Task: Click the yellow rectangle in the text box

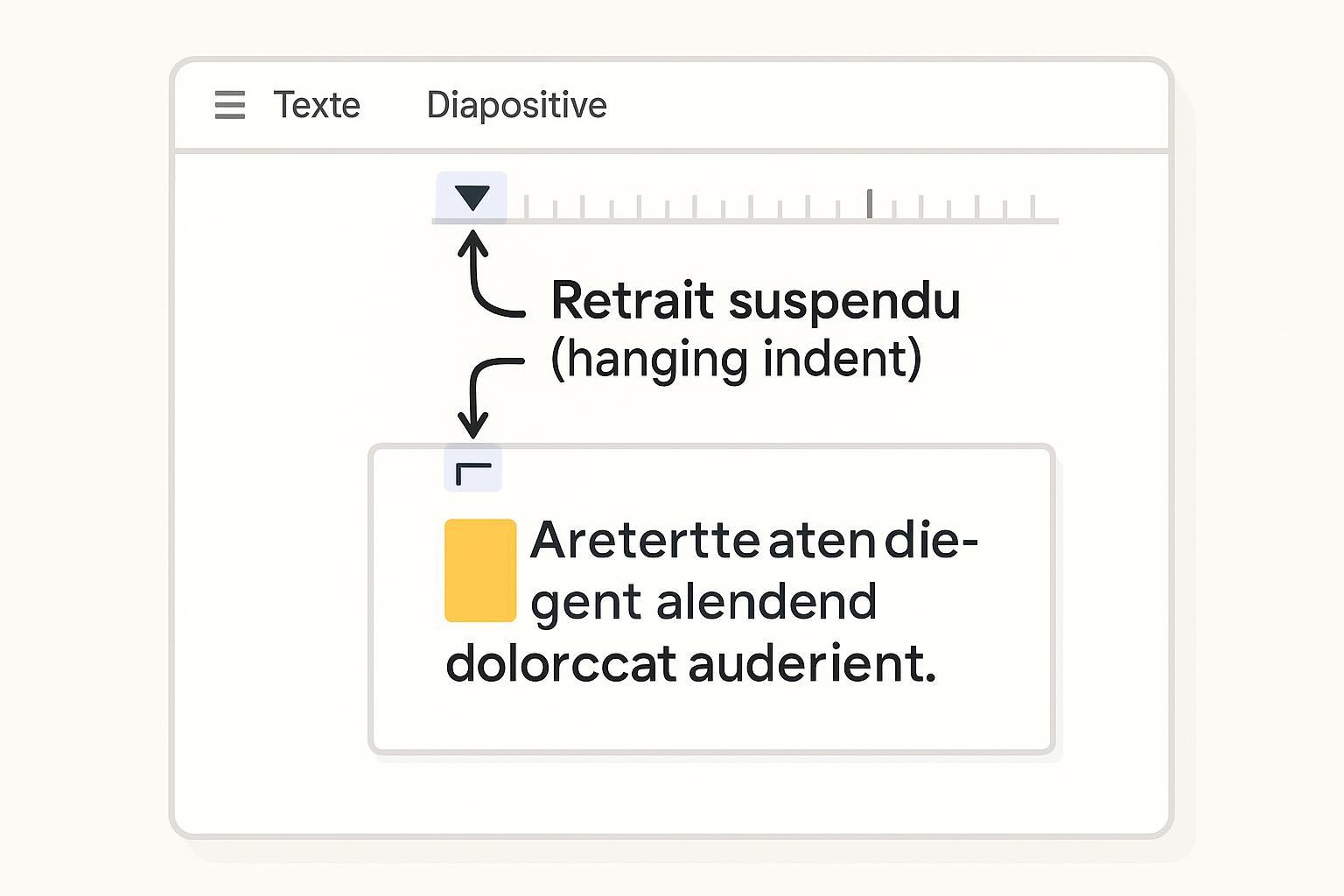Action: 480,570
